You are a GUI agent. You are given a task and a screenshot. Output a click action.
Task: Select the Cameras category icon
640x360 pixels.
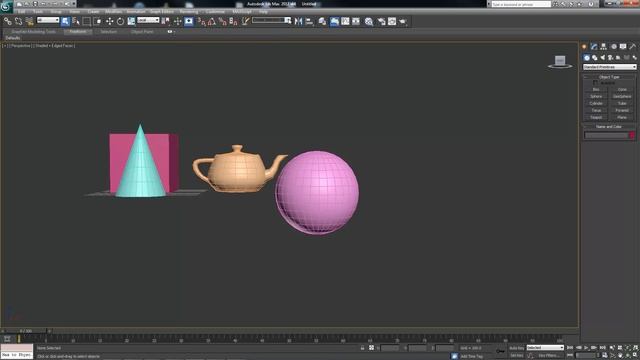tap(611, 58)
